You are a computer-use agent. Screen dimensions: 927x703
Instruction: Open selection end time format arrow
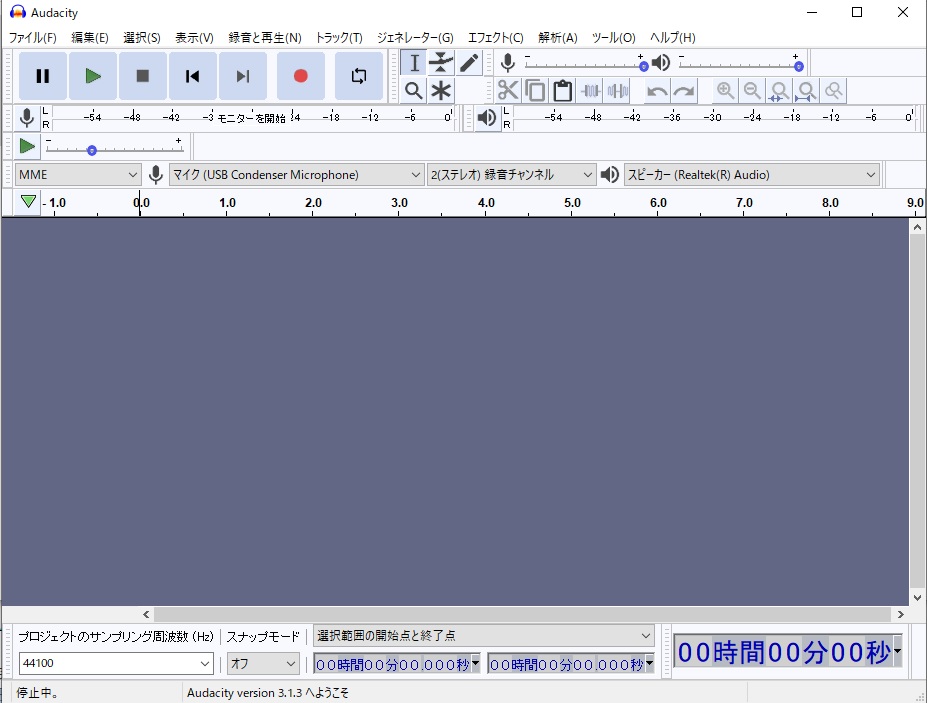tap(649, 663)
